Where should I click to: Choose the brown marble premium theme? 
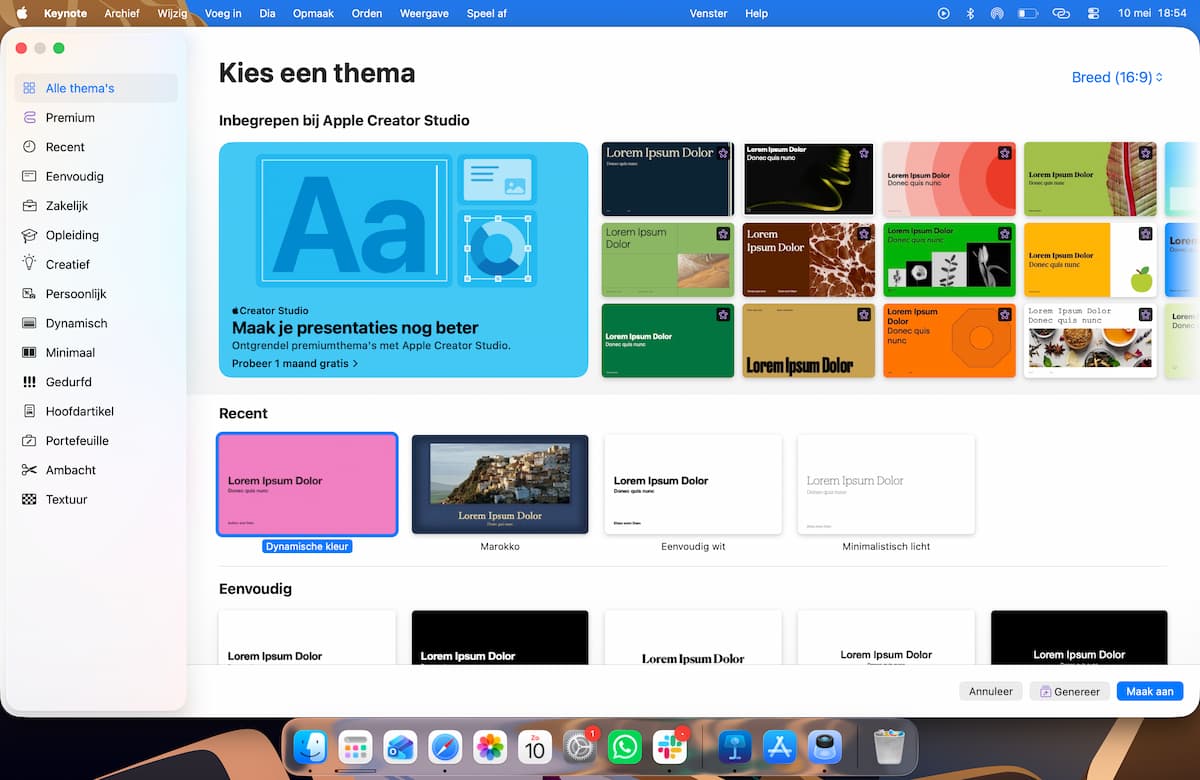tap(809, 260)
